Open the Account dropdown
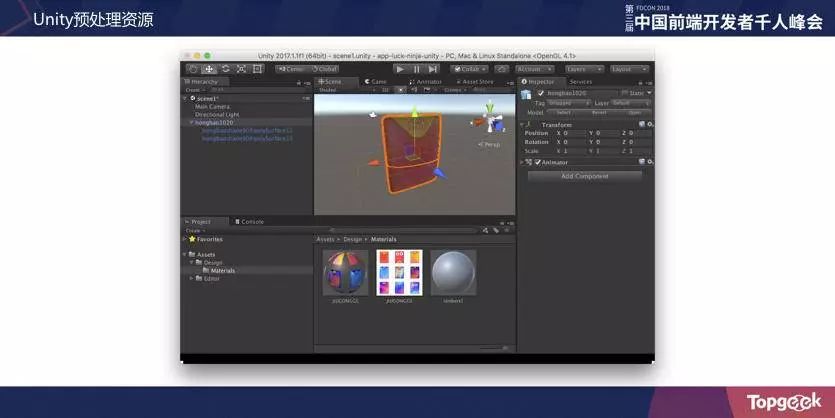The image size is (835, 418). [x=534, y=69]
